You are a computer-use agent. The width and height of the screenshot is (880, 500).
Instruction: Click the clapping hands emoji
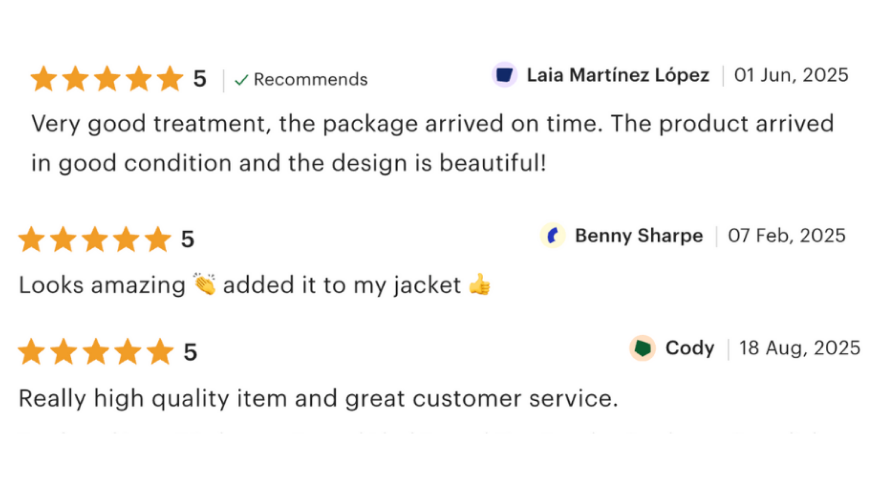(205, 285)
